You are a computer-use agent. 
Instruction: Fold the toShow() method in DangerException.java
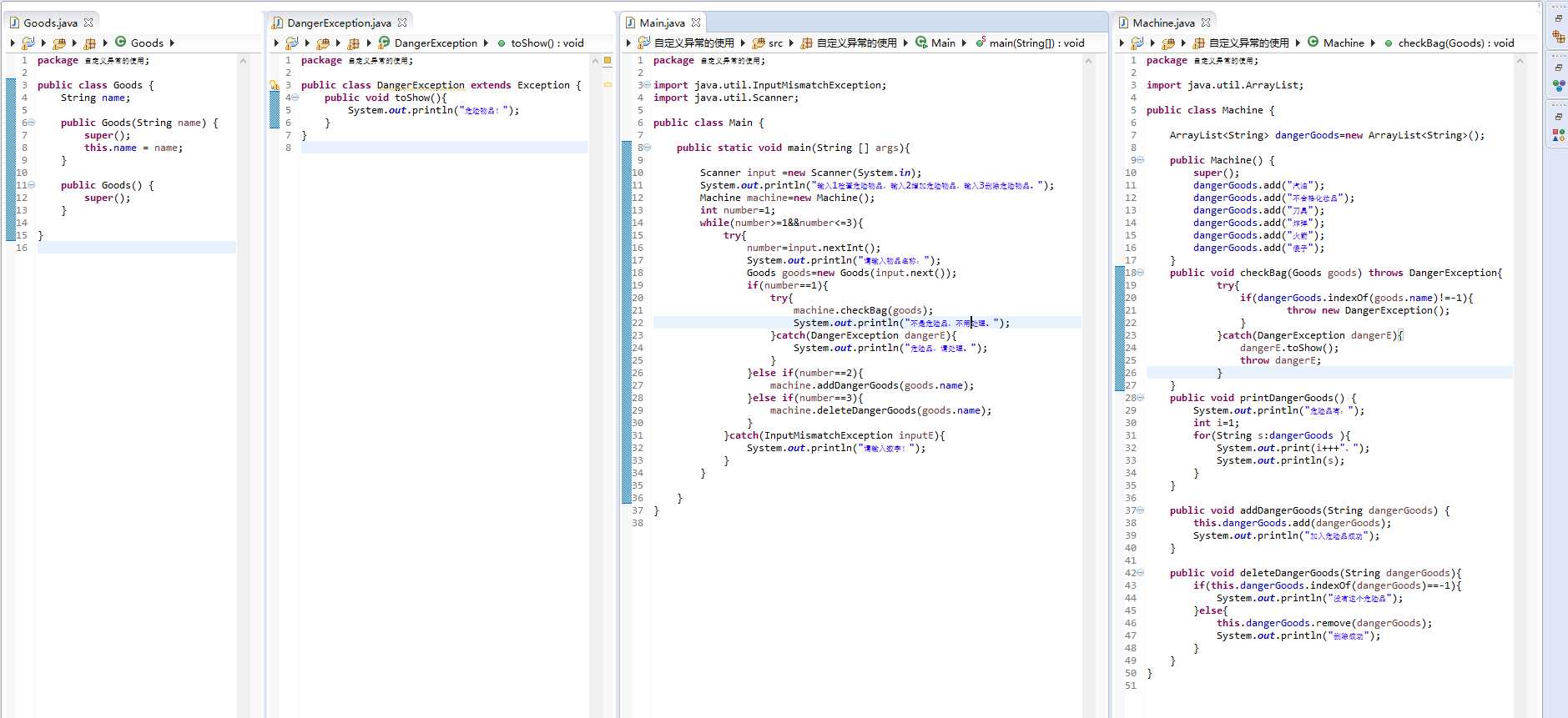[295, 98]
